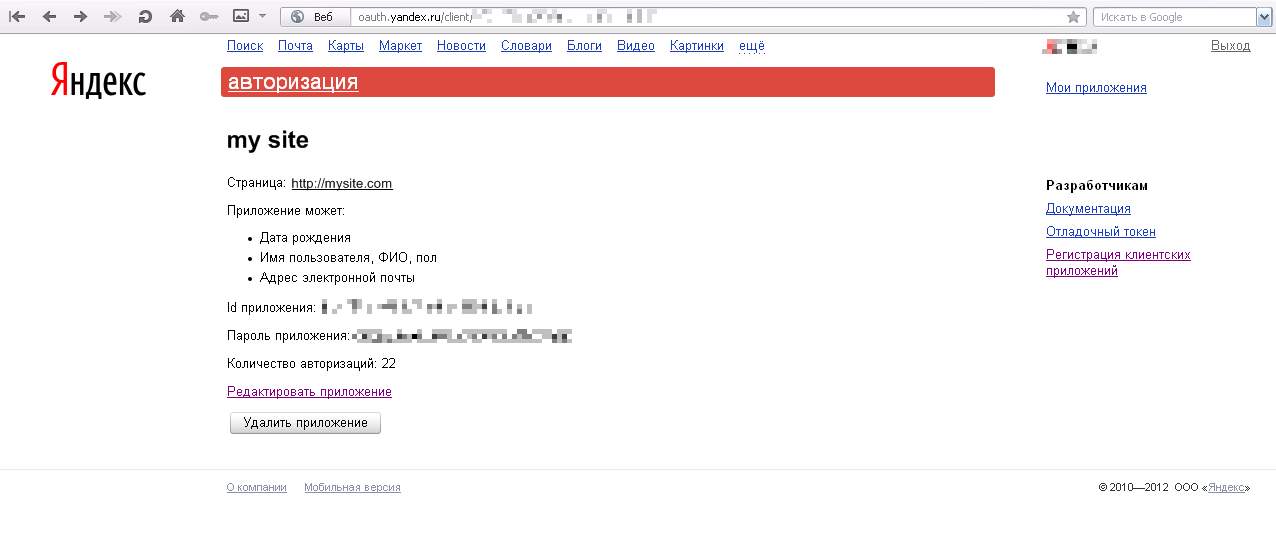Open the Карты link
The width and height of the screenshot is (1276, 535).
[346, 46]
